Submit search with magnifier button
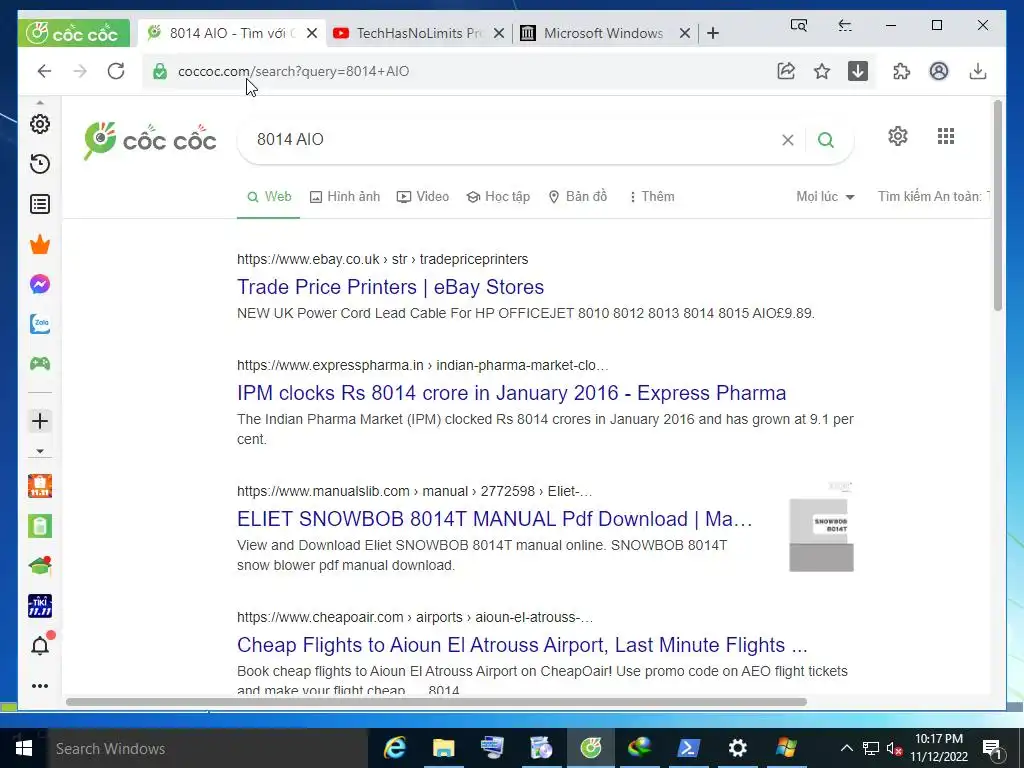The height and width of the screenshot is (768, 1024). click(x=825, y=140)
